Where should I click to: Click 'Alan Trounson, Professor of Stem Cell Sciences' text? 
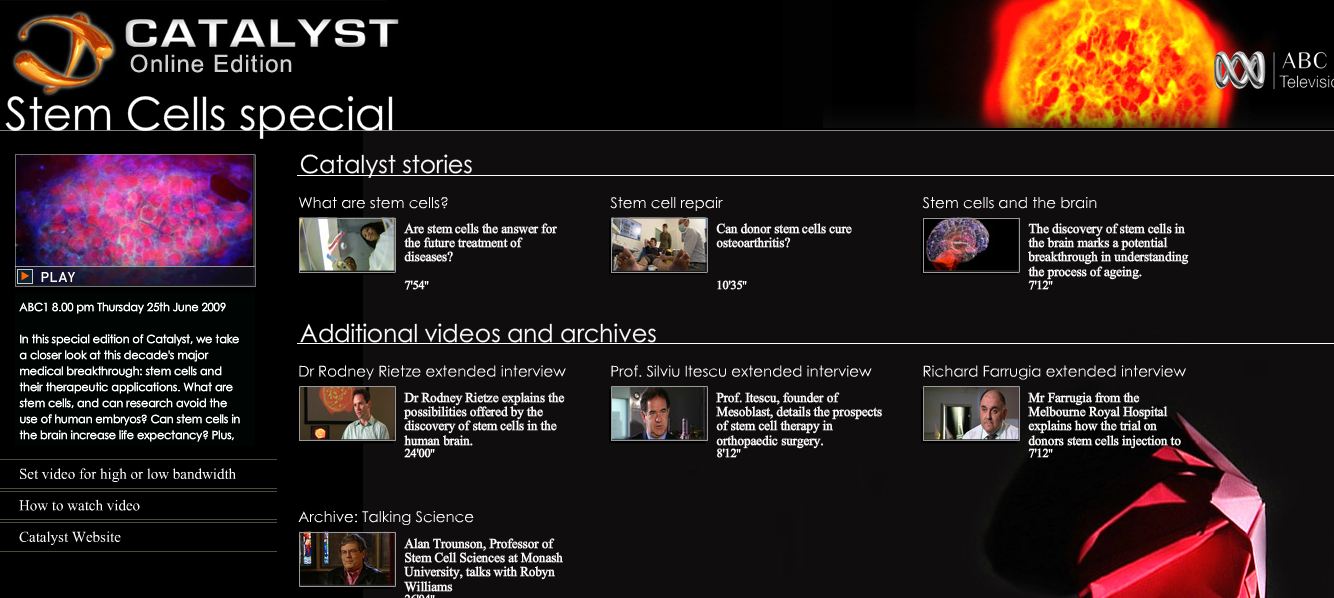tap(483, 565)
